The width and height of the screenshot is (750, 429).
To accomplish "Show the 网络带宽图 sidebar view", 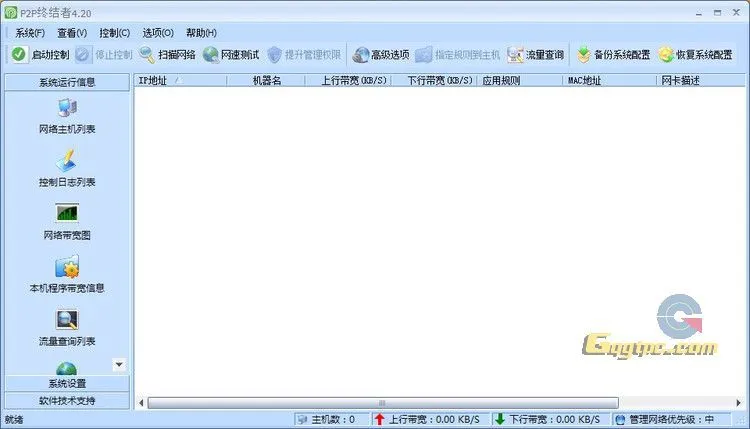I will point(67,222).
